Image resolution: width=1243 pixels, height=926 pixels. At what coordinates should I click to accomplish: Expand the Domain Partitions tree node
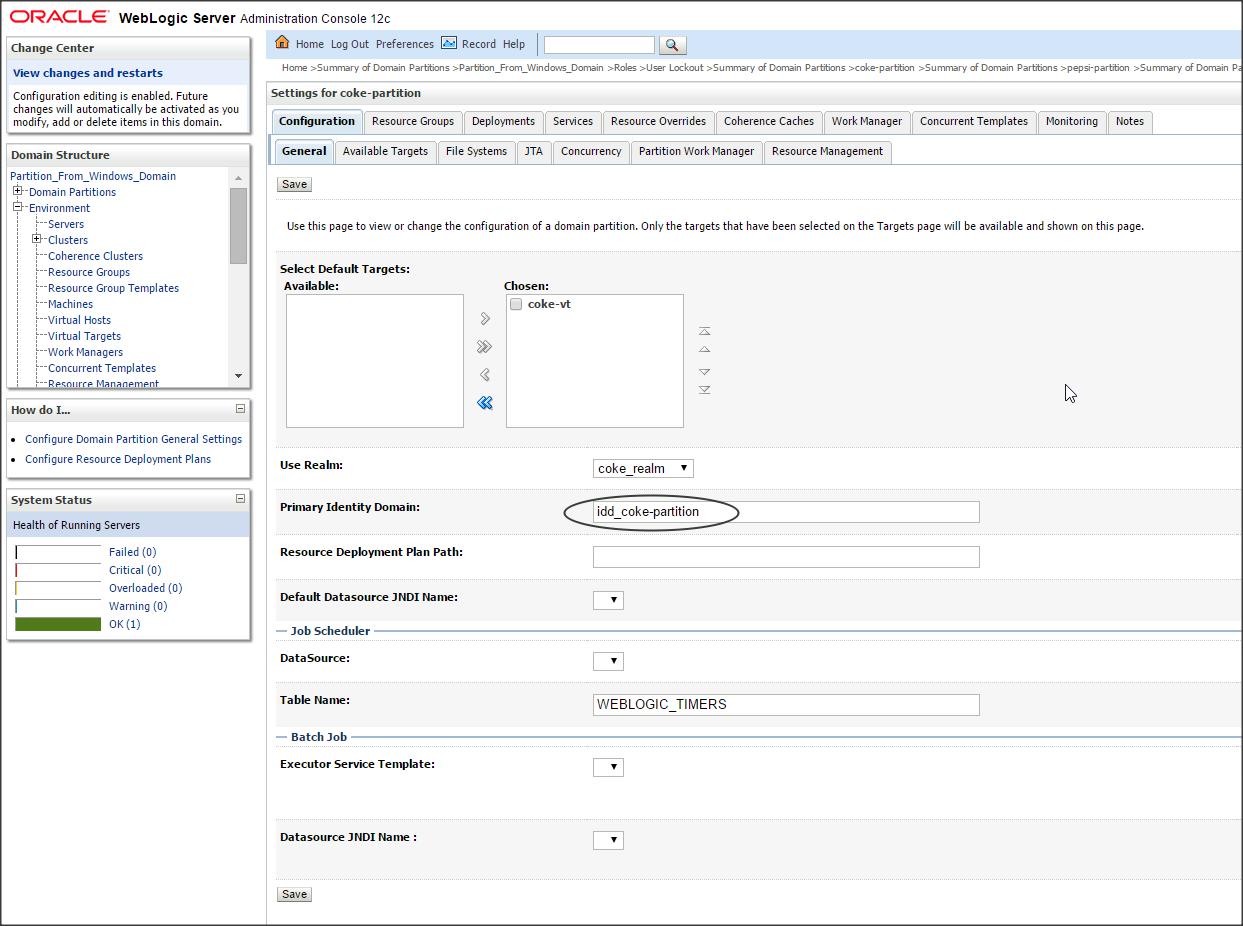(x=17, y=191)
